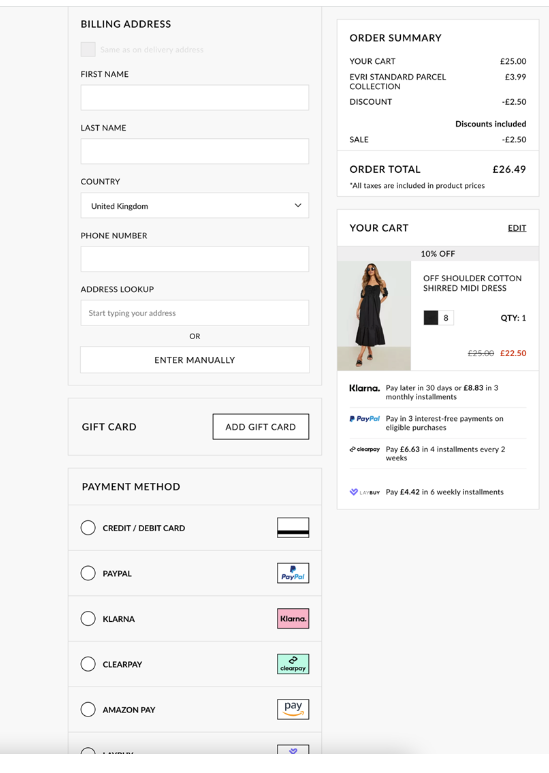The image size is (549, 773).
Task: Click the pink Klarna logo badge
Action: pos(293,618)
